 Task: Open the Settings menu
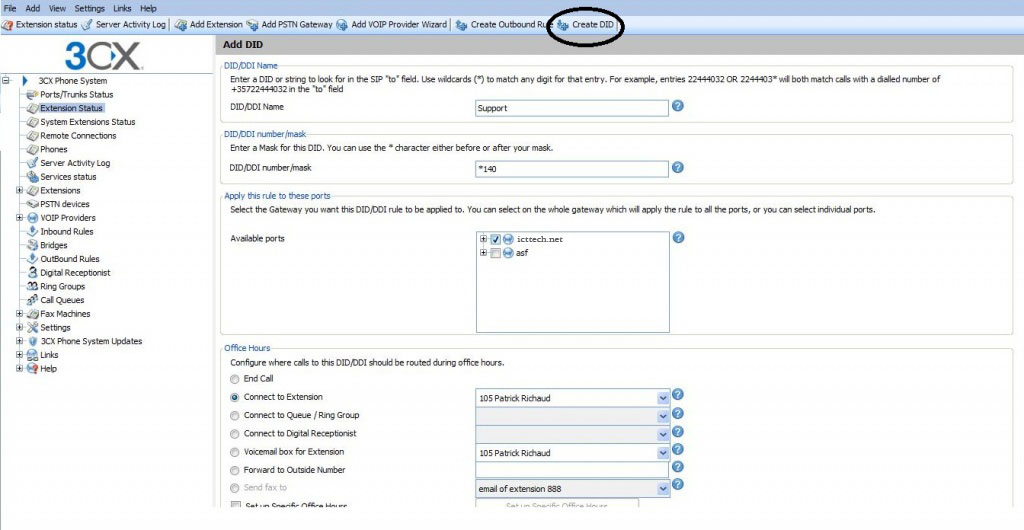[x=89, y=8]
